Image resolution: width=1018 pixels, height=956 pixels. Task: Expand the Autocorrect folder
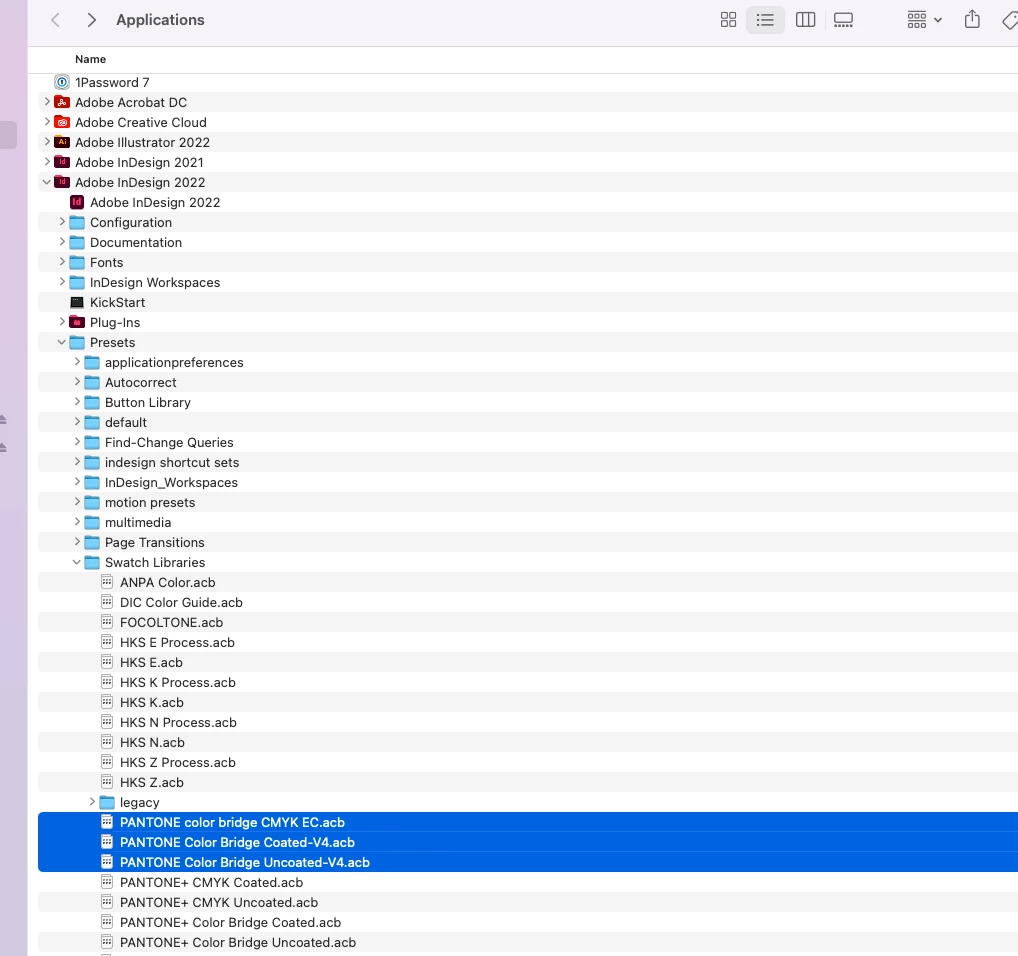(77, 382)
